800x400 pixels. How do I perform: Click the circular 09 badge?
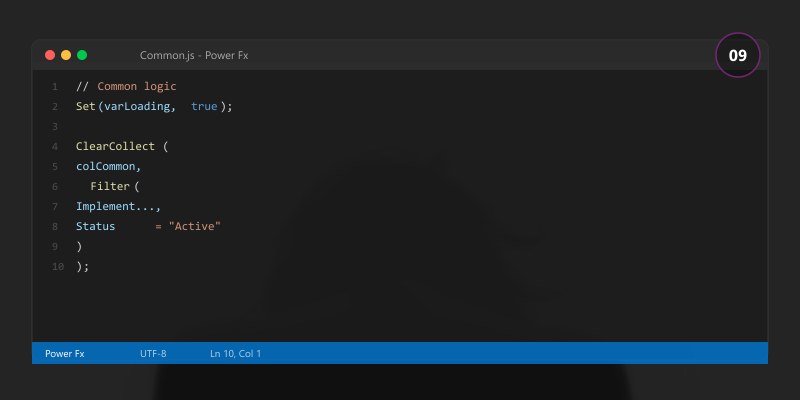click(x=738, y=55)
